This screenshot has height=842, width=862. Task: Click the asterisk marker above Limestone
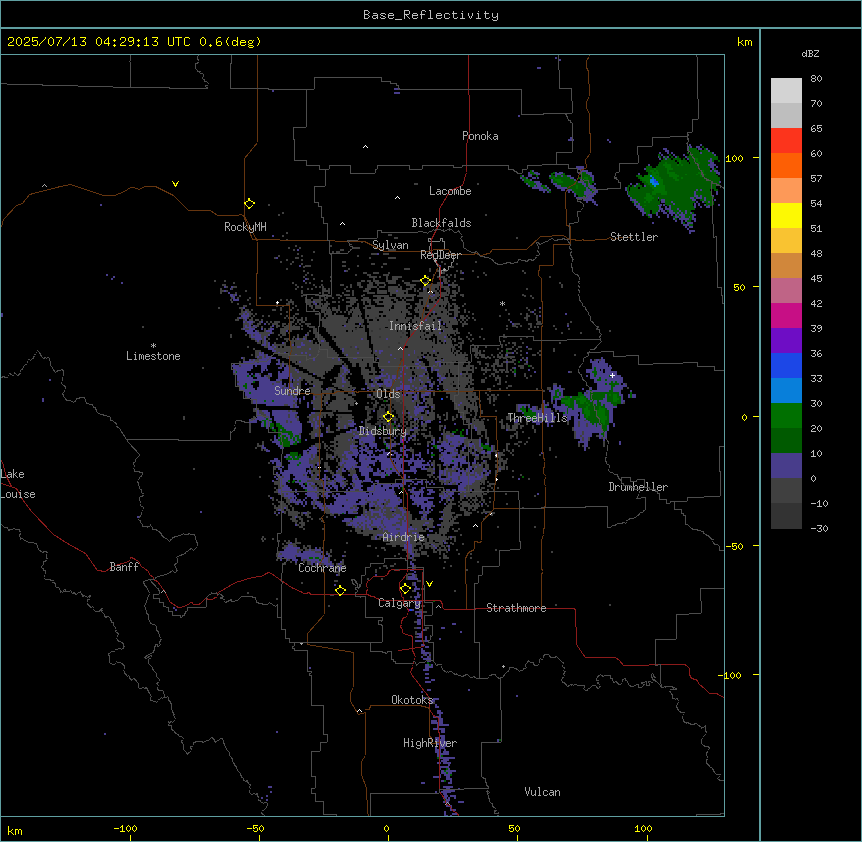[x=153, y=346]
